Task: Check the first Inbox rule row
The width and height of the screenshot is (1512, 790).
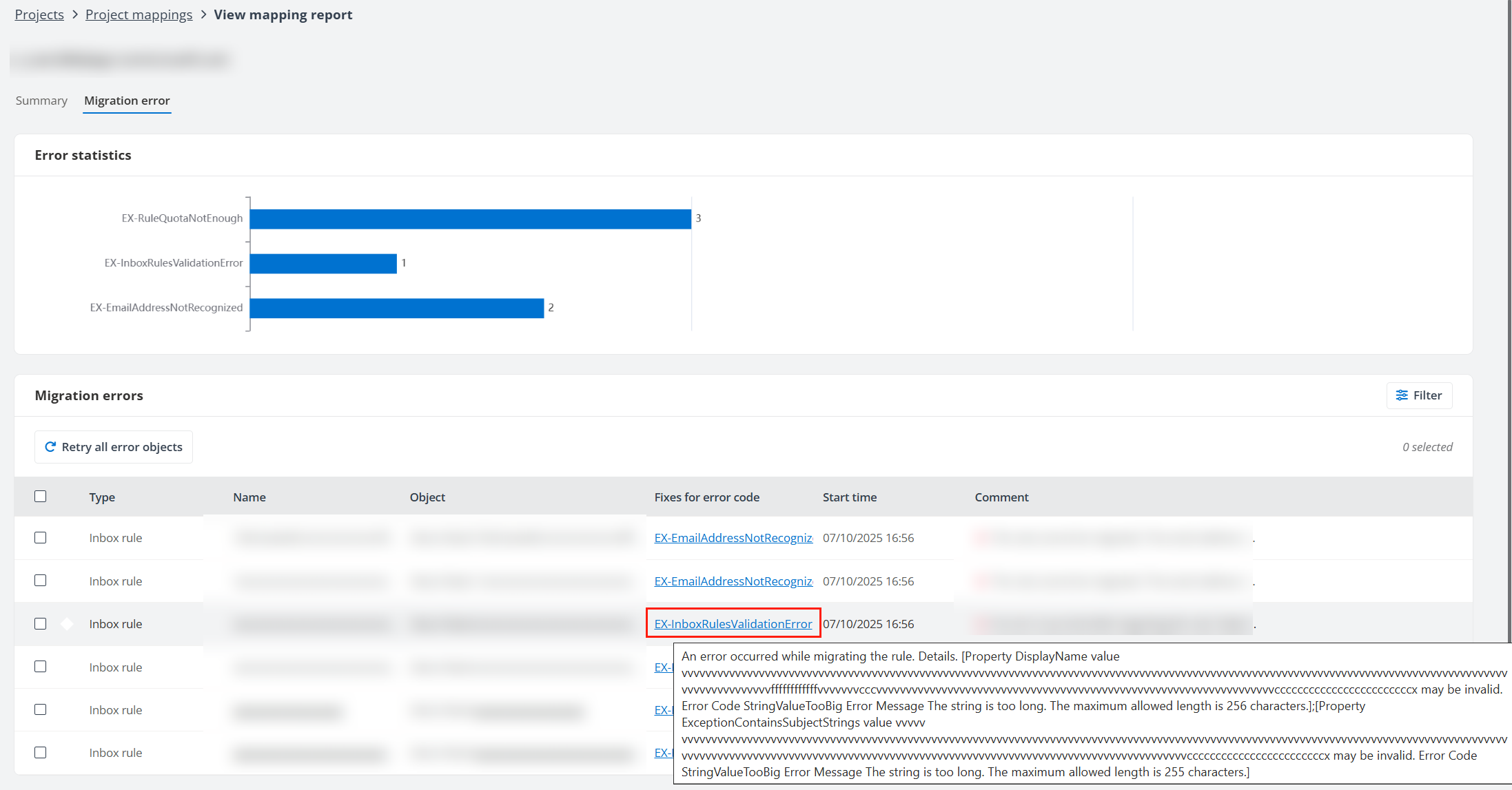Action: coord(41,538)
